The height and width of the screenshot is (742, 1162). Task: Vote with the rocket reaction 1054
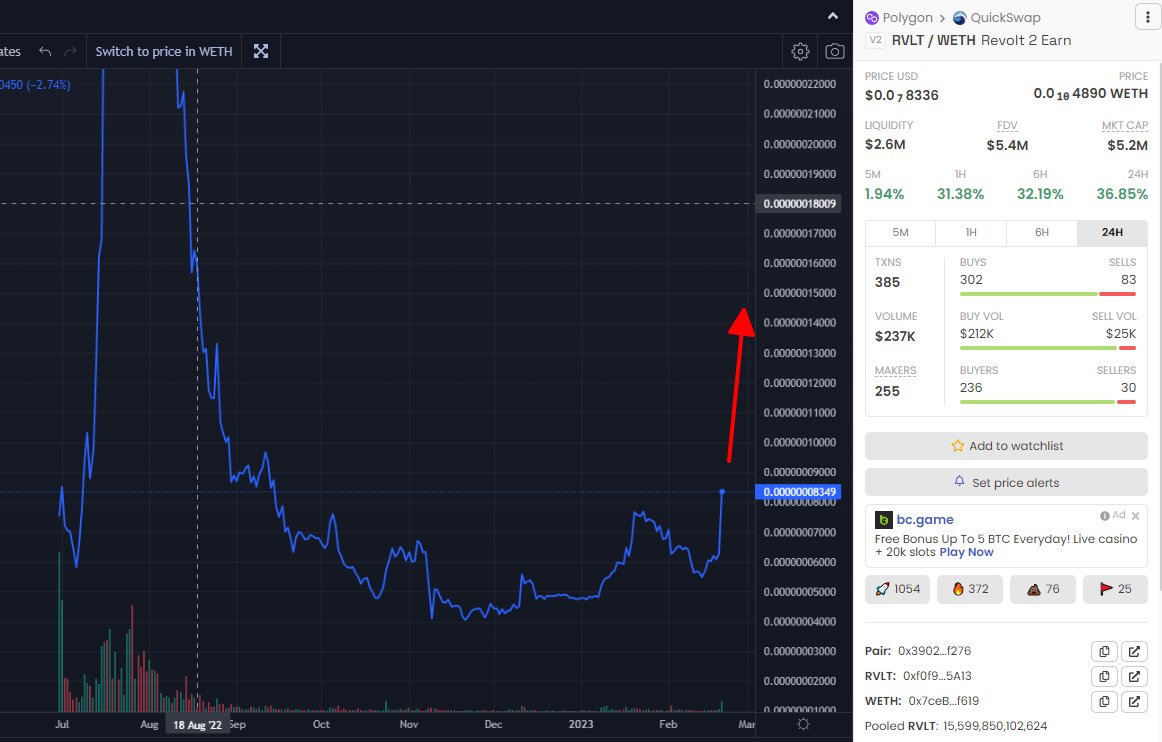pos(897,589)
